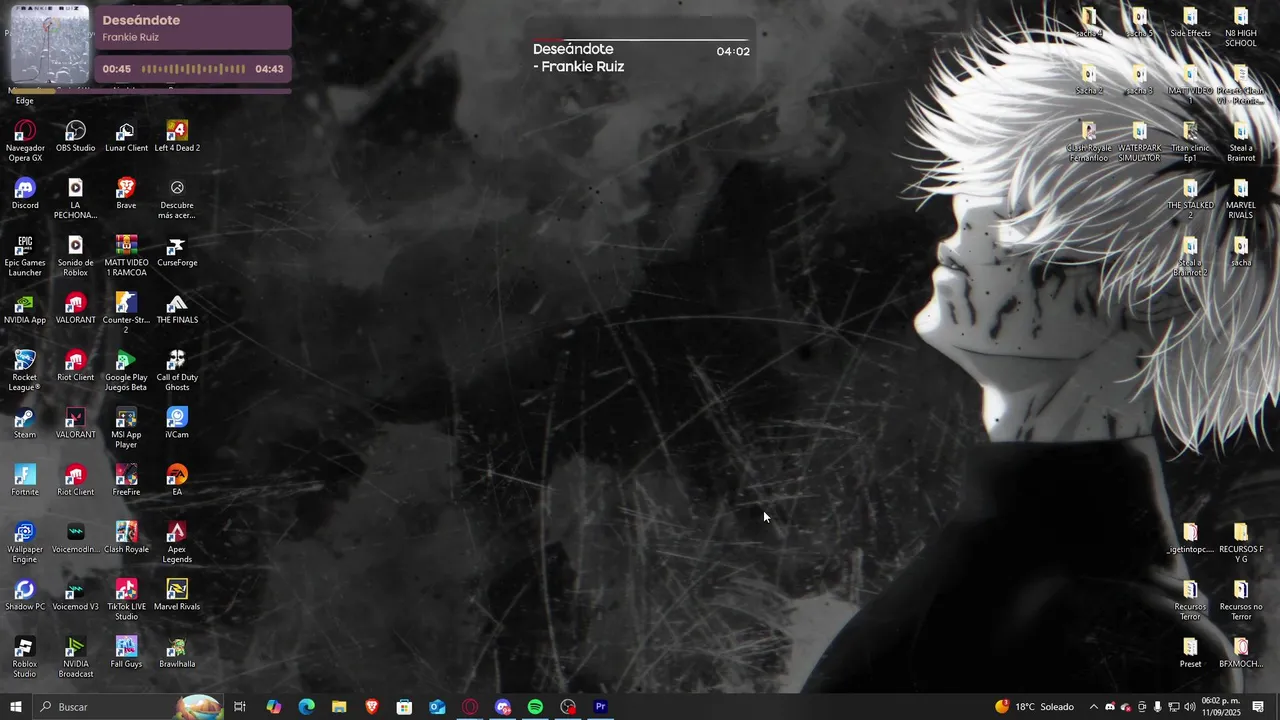Open the Titan clinic Ep1 folder
Viewport: 1280px width, 720px height.
pyautogui.click(x=1190, y=142)
